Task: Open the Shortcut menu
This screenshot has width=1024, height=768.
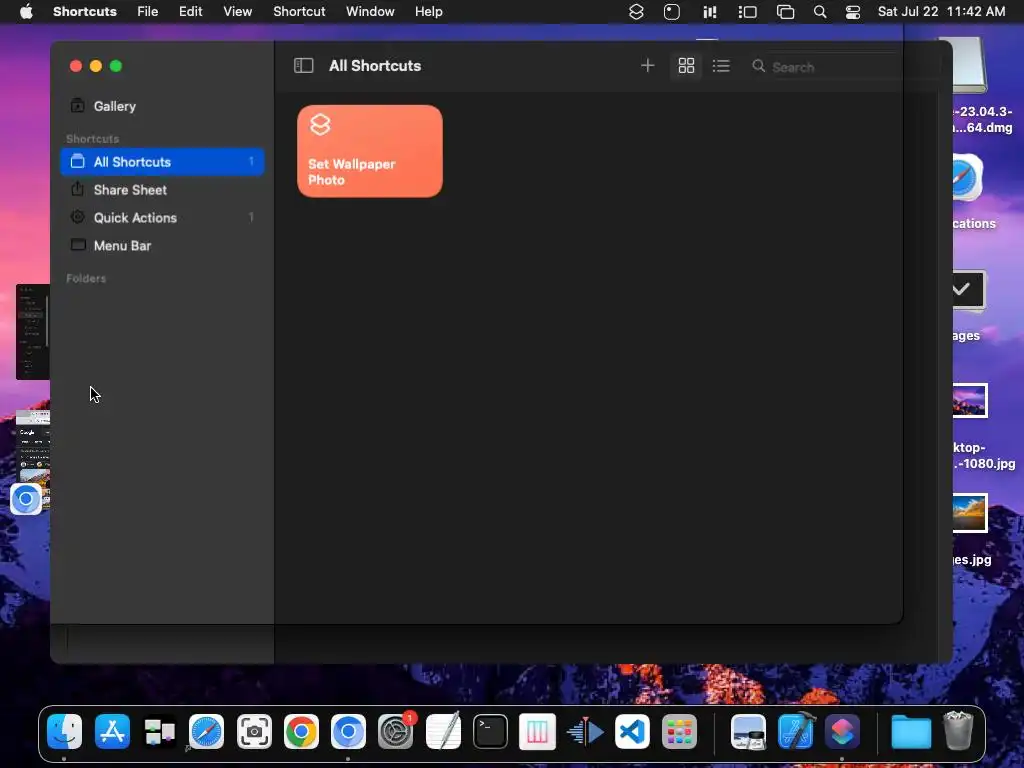Action: tap(299, 11)
